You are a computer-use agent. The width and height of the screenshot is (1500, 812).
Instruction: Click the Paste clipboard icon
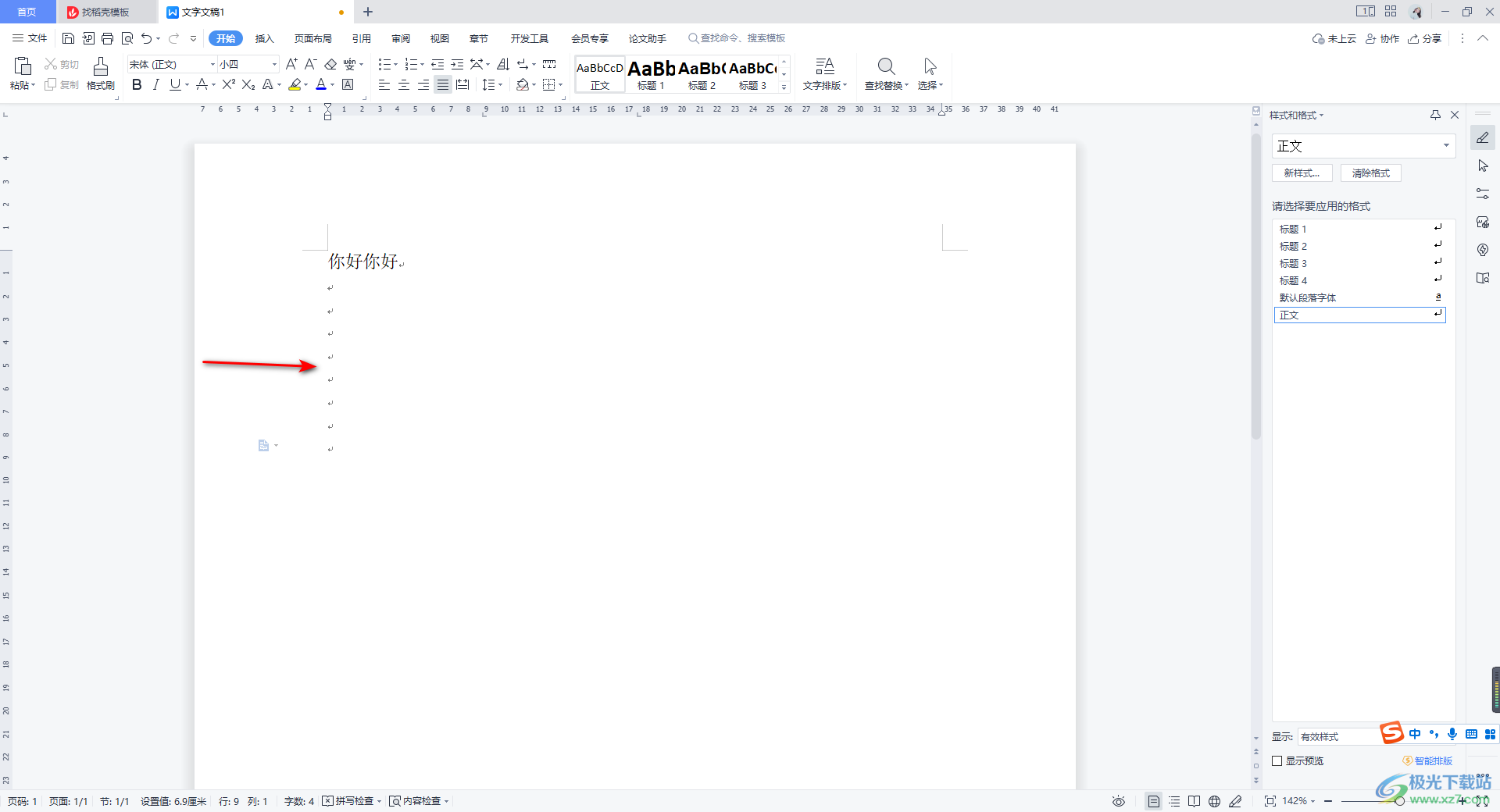pyautogui.click(x=23, y=66)
